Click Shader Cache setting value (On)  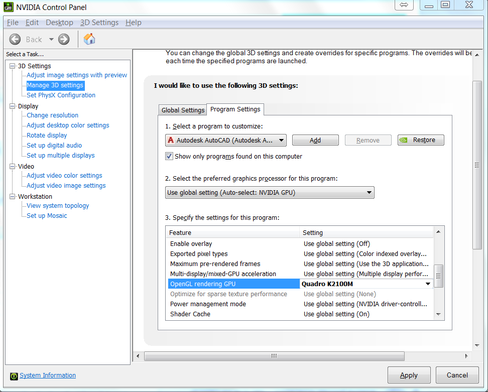click(336, 314)
